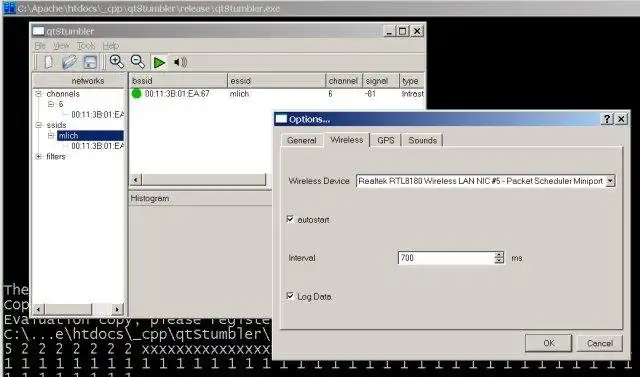Click the essid cell mlich in table
Screen dimensions: 640x377
pyautogui.click(x=239, y=94)
